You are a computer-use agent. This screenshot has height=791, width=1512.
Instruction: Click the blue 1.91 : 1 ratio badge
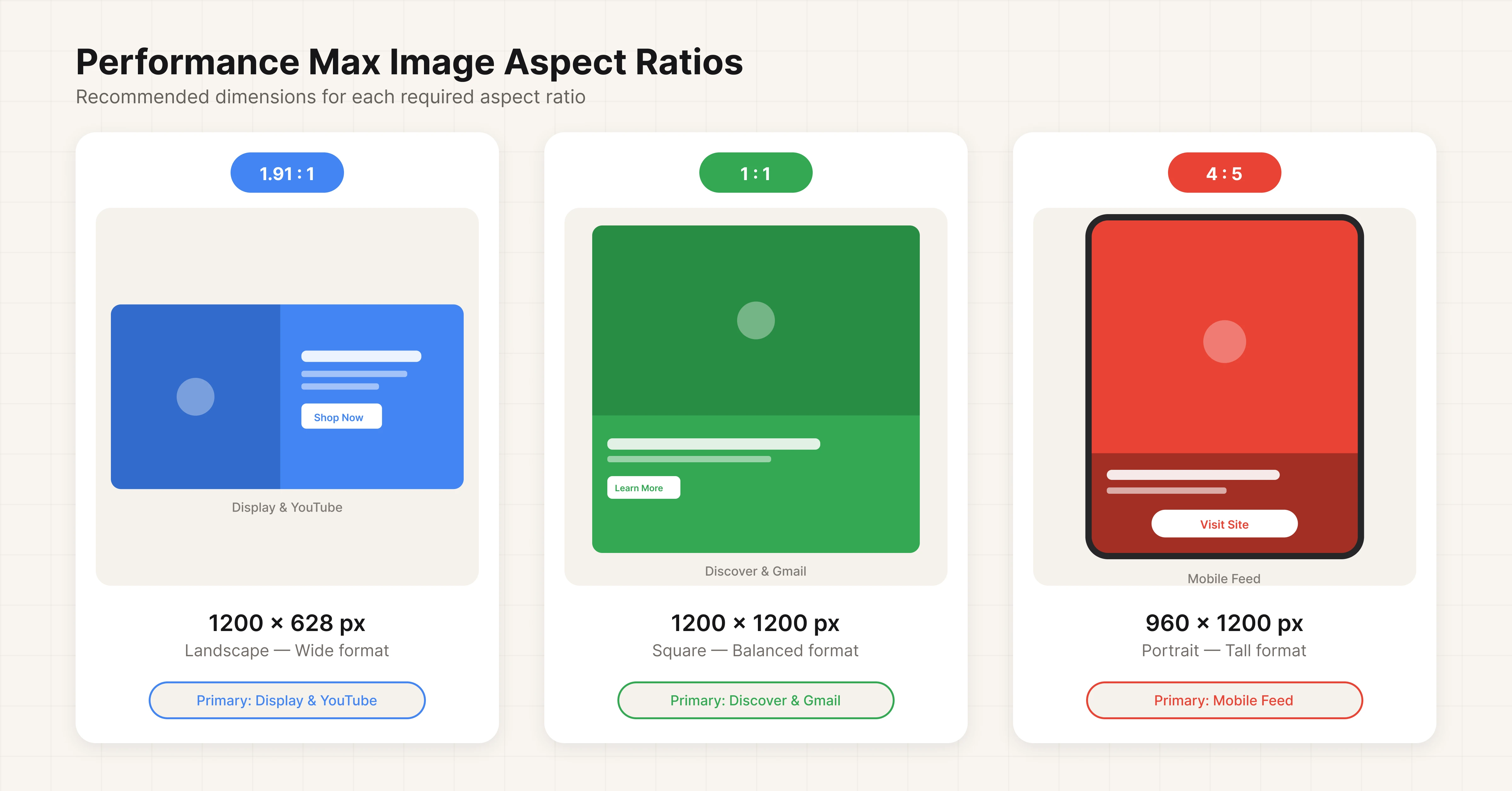[x=287, y=172]
